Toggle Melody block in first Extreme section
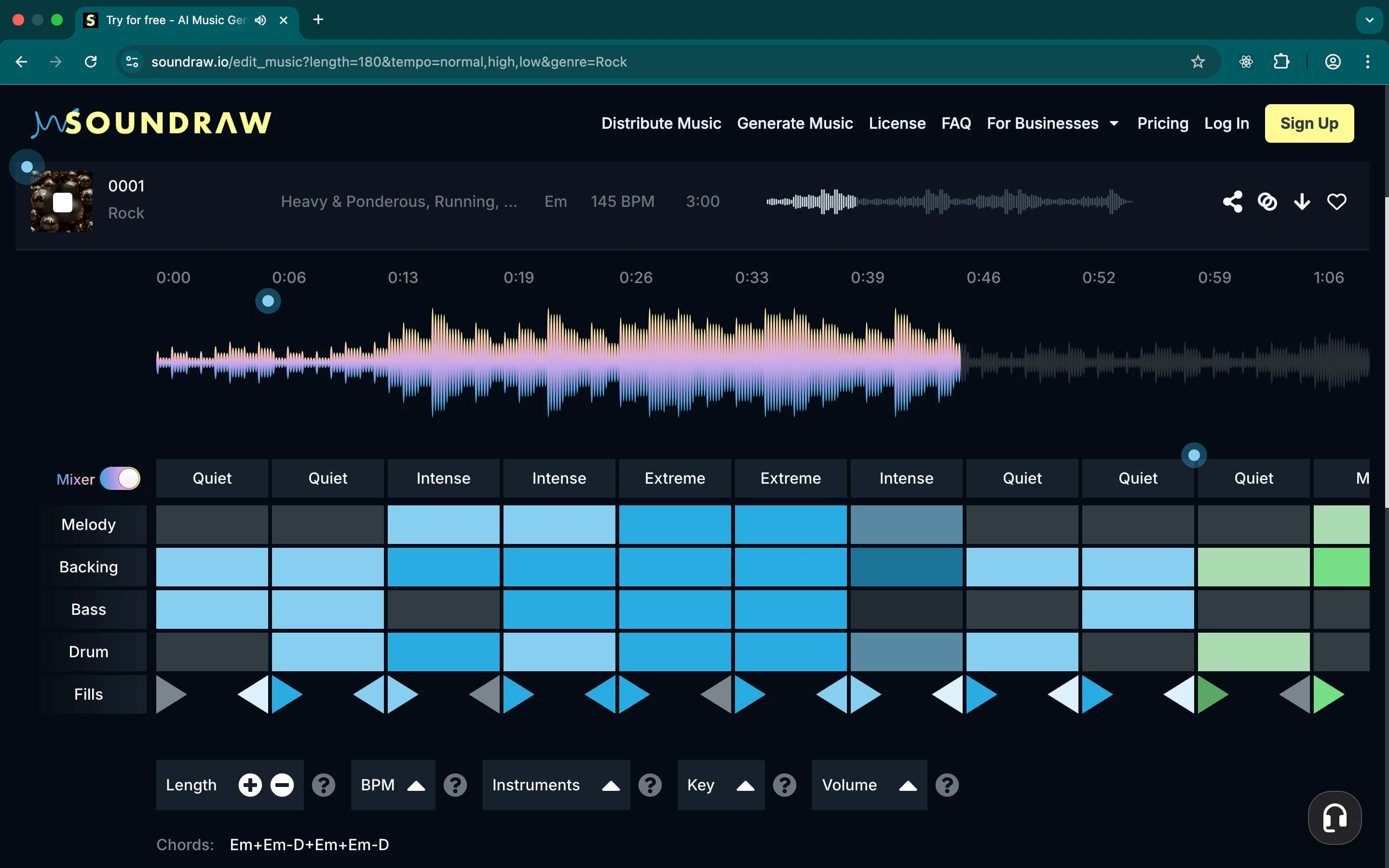Screen dimensions: 1389x868 pyautogui.click(x=675, y=524)
